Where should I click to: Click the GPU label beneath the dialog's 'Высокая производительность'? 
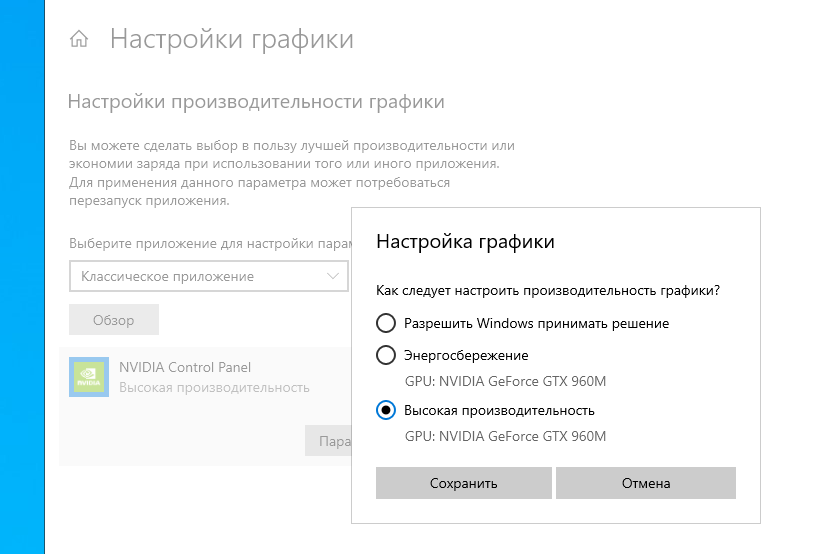coord(505,436)
